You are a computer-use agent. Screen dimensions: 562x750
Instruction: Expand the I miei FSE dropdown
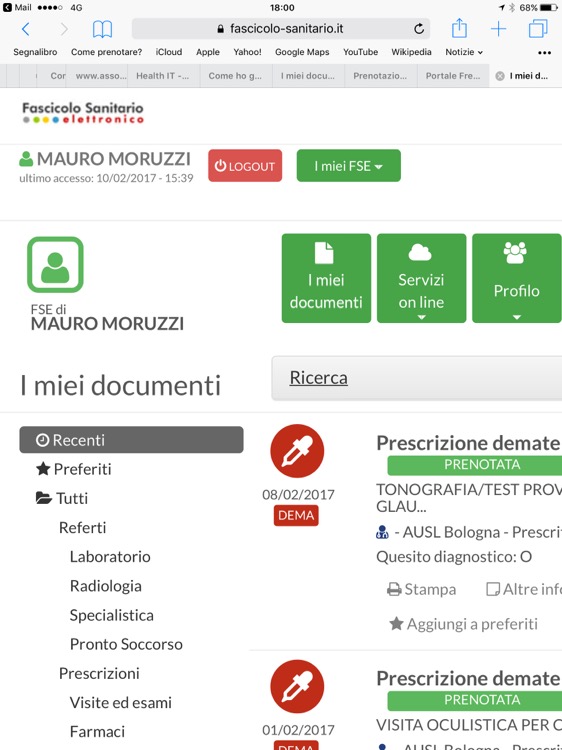(x=349, y=165)
